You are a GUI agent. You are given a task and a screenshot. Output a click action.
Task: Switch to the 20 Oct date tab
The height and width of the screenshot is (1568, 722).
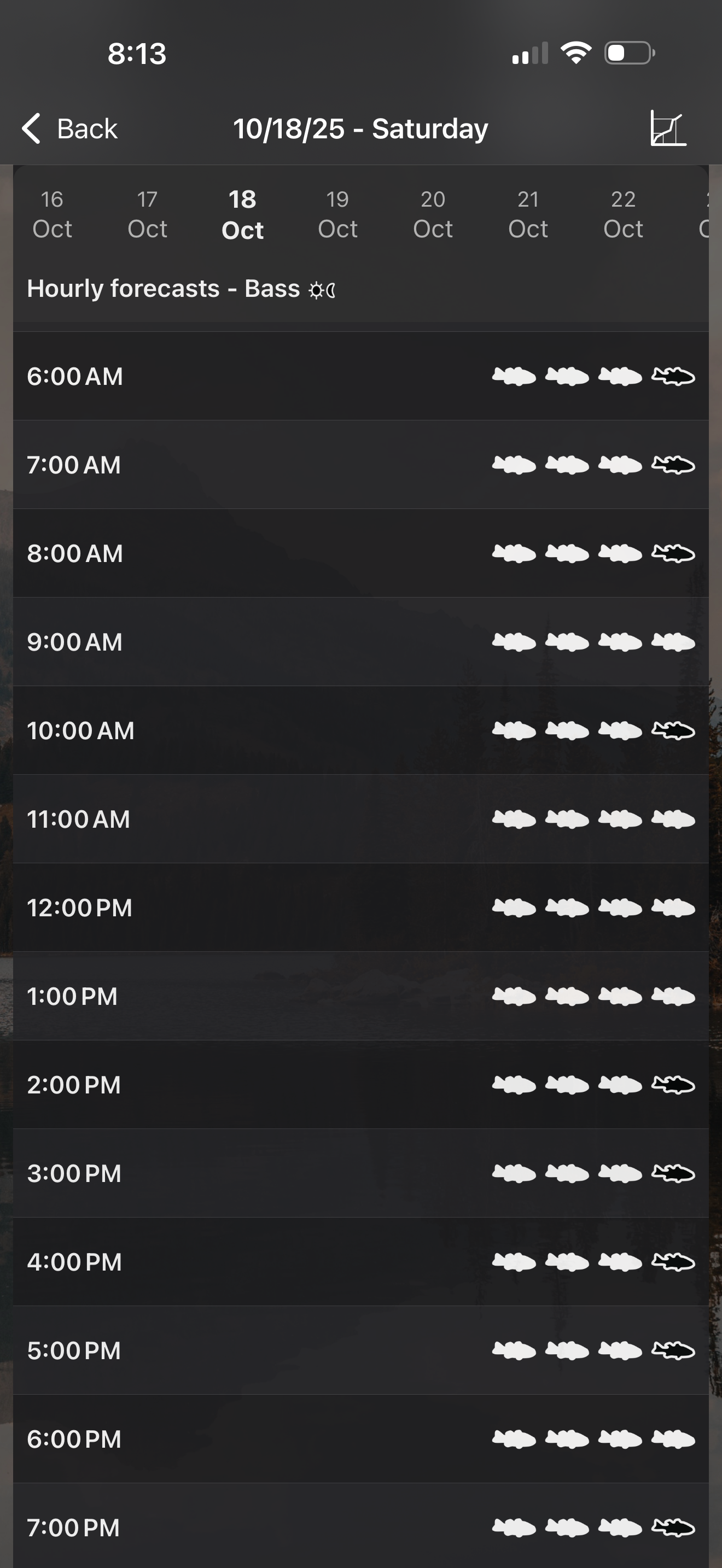pyautogui.click(x=433, y=214)
